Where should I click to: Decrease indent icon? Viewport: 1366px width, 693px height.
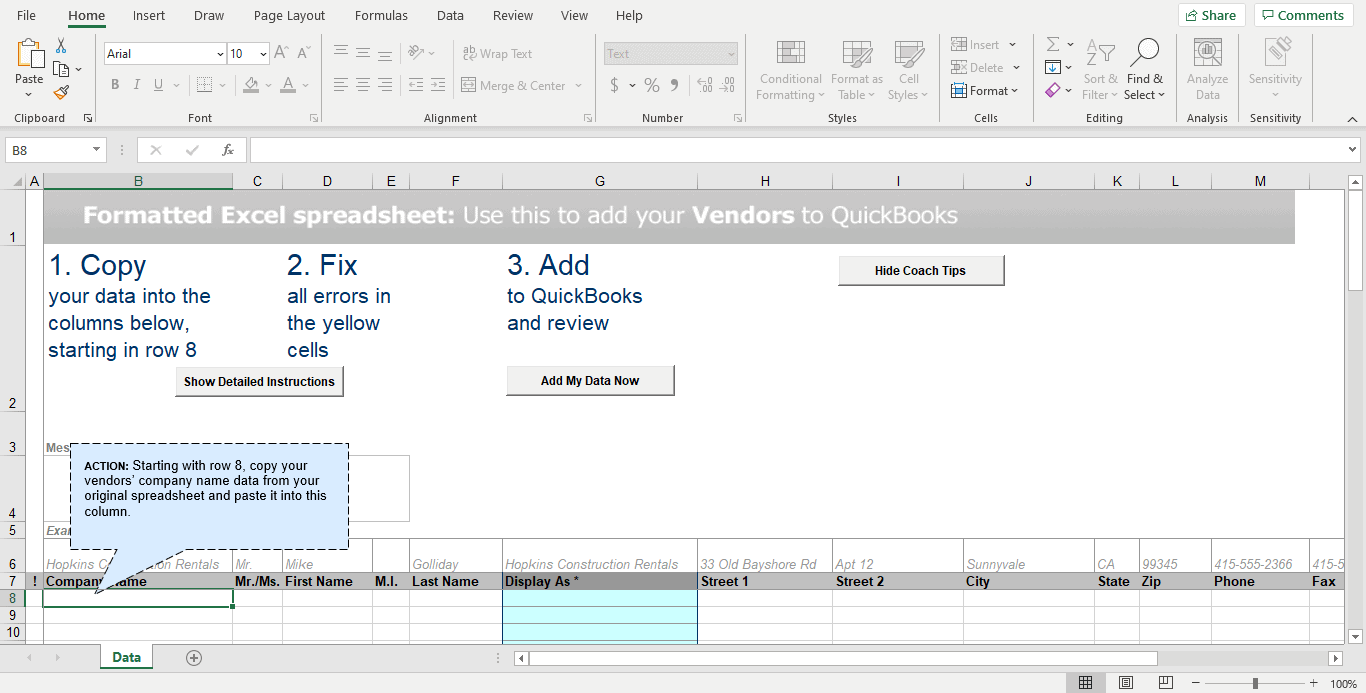pyautogui.click(x=416, y=85)
